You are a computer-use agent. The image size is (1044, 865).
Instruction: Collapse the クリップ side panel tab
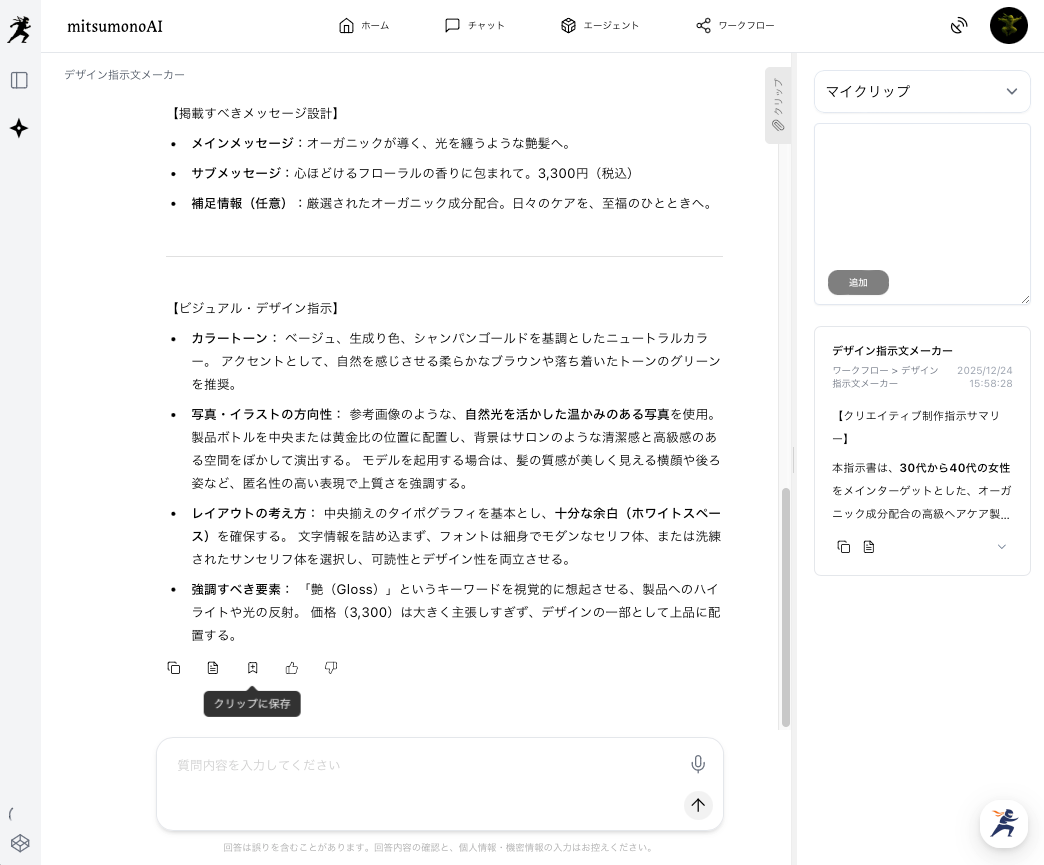tap(778, 105)
